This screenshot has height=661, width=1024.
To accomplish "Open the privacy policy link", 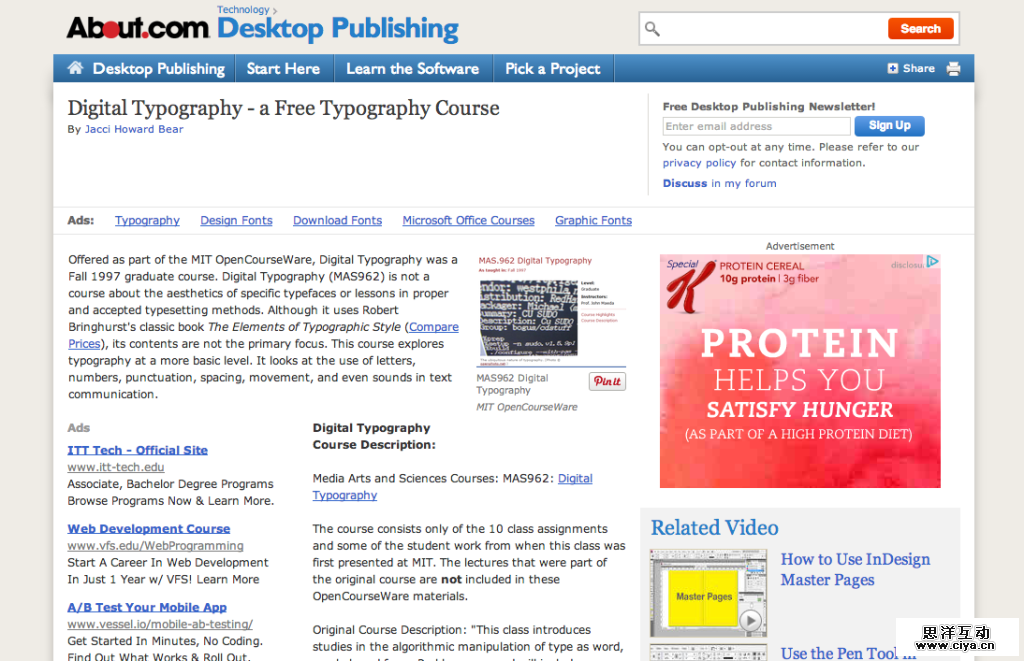I will (x=699, y=163).
